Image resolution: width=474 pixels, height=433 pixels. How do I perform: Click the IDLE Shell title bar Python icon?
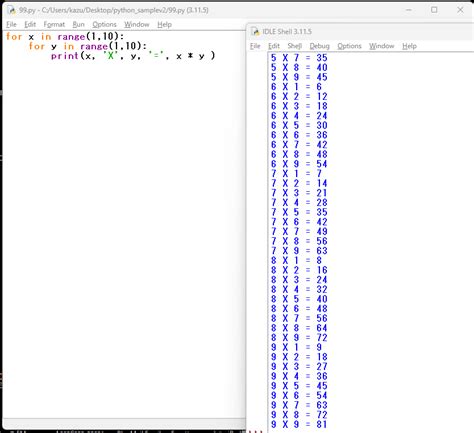(255, 32)
